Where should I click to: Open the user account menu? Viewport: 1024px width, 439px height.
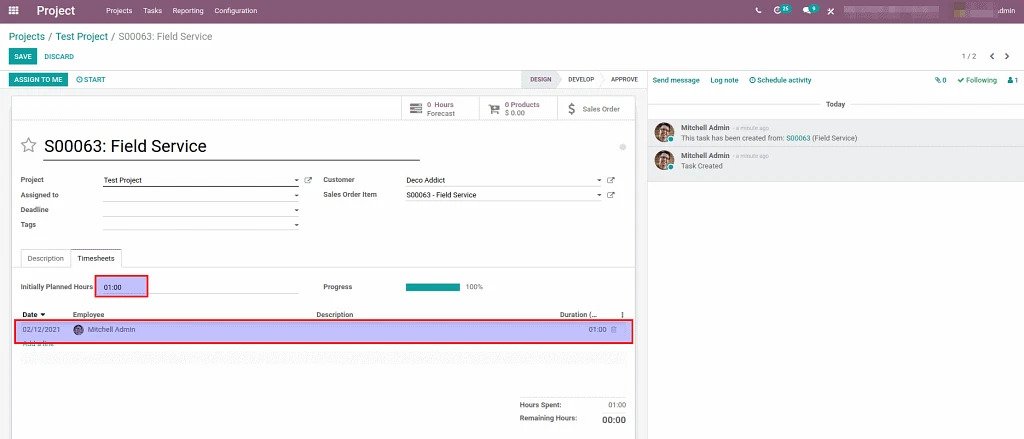click(984, 10)
